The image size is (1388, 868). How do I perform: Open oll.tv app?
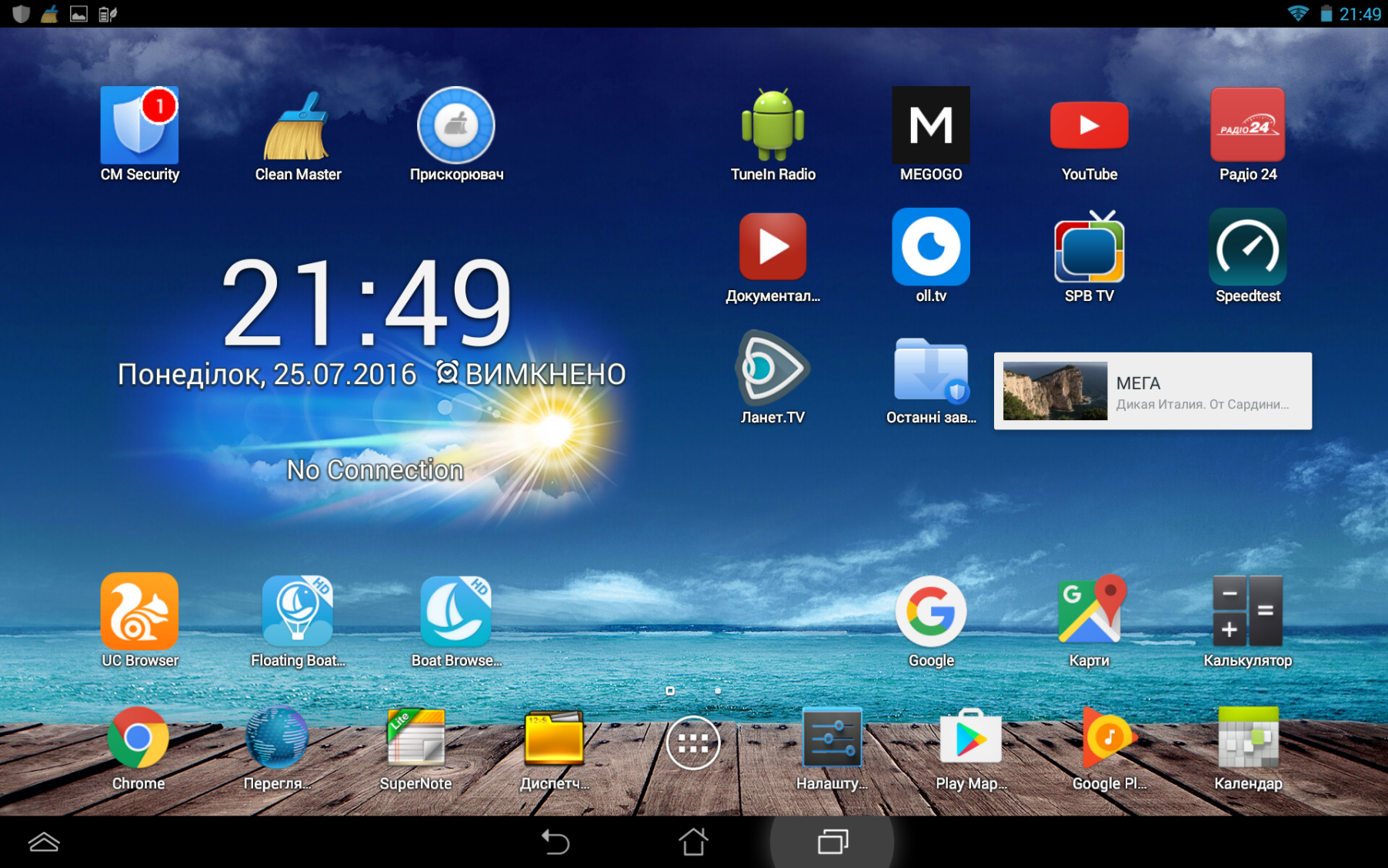pyautogui.click(x=930, y=248)
